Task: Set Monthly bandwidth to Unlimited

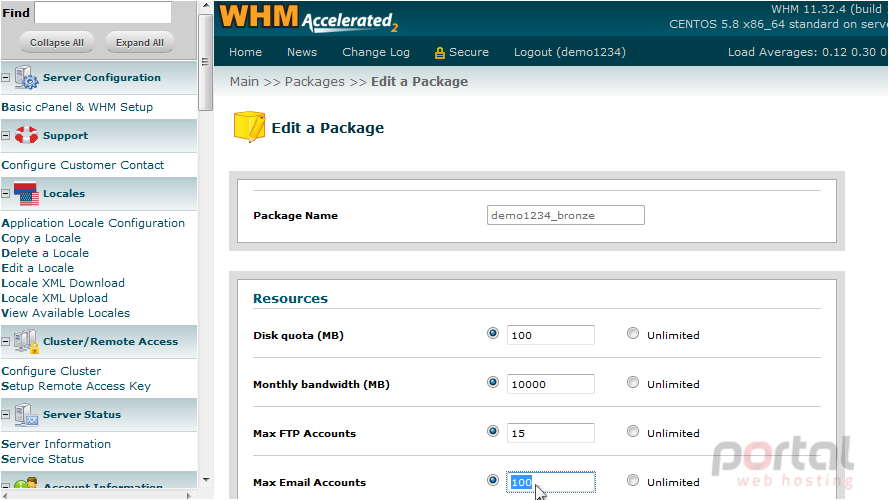Action: [x=633, y=383]
